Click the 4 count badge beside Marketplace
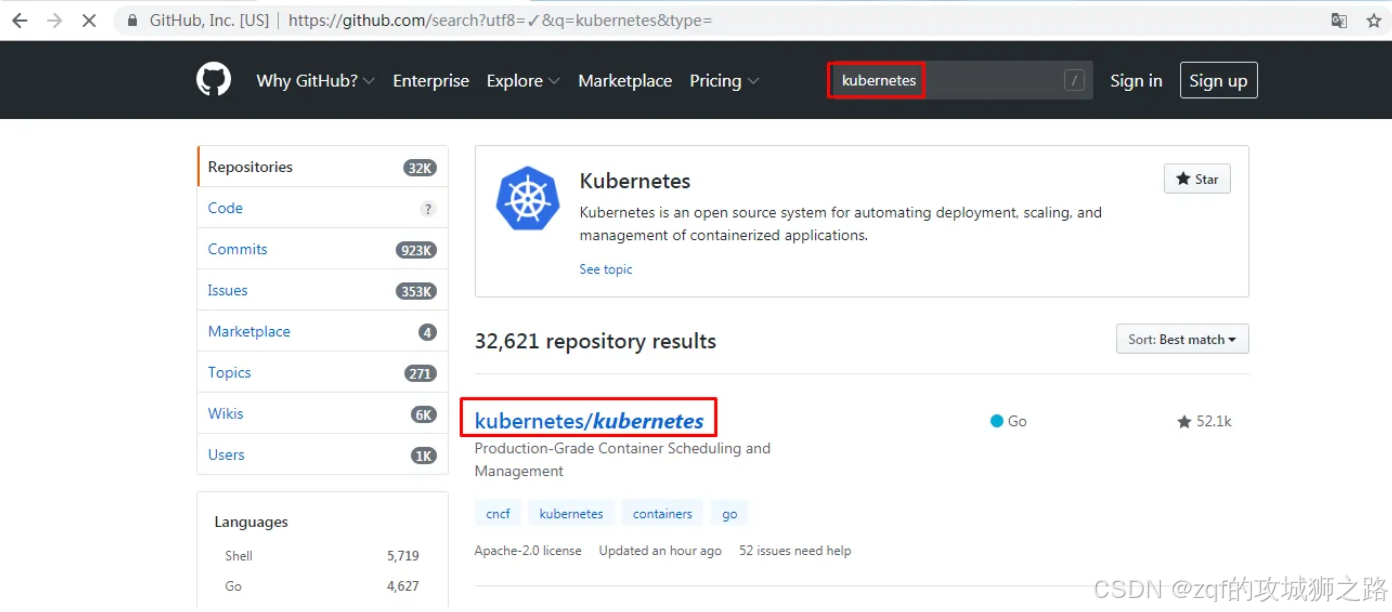Viewport: 1392px width, 612px height. (x=428, y=332)
